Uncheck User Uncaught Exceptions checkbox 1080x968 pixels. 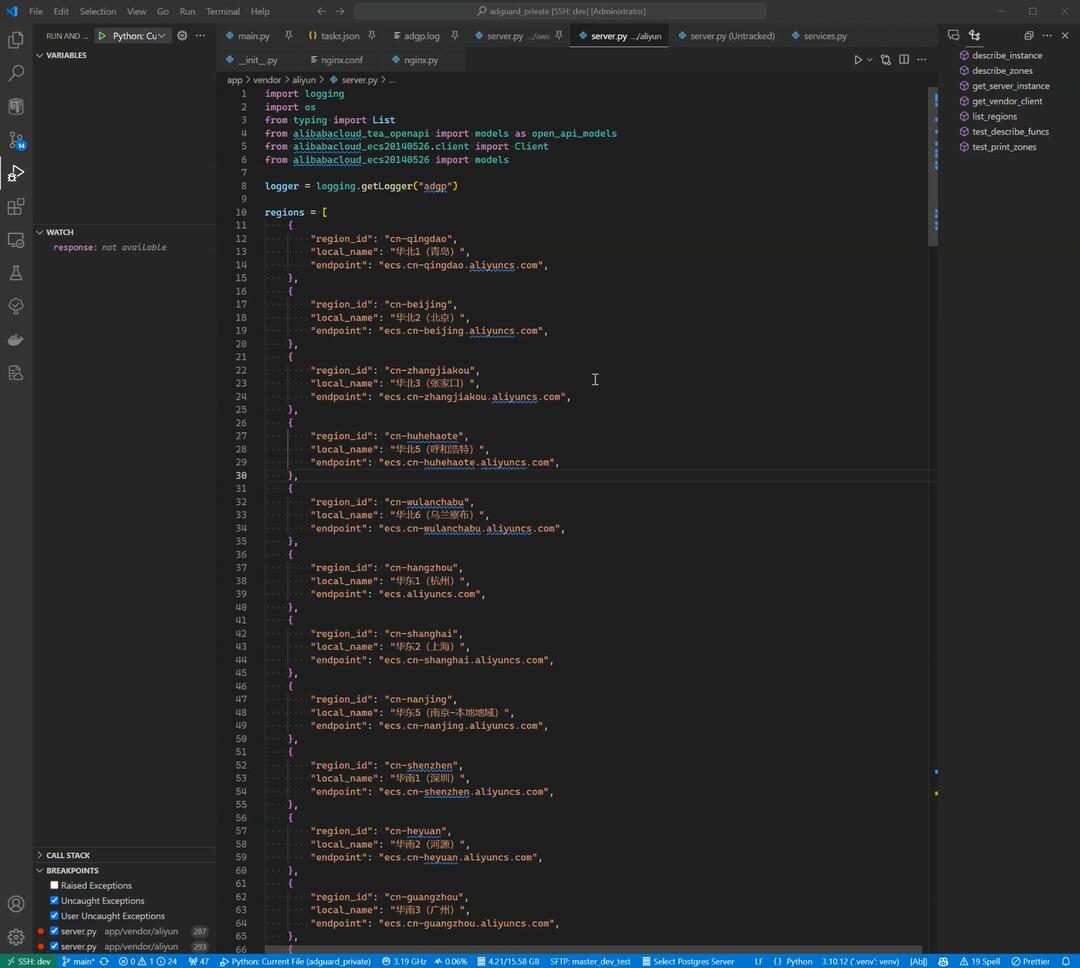pos(54,916)
